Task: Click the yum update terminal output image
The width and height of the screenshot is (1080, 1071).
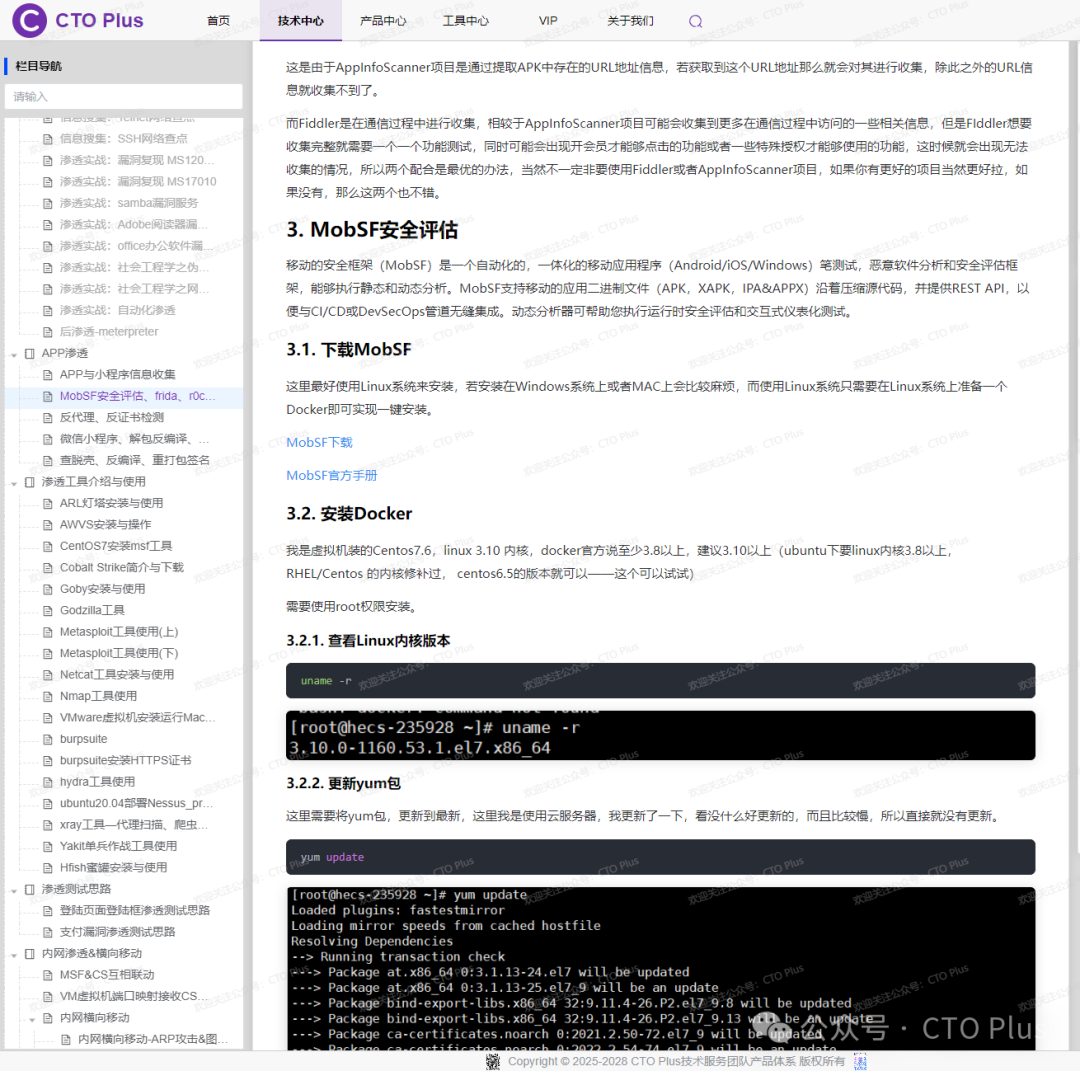Action: [x=660, y=968]
